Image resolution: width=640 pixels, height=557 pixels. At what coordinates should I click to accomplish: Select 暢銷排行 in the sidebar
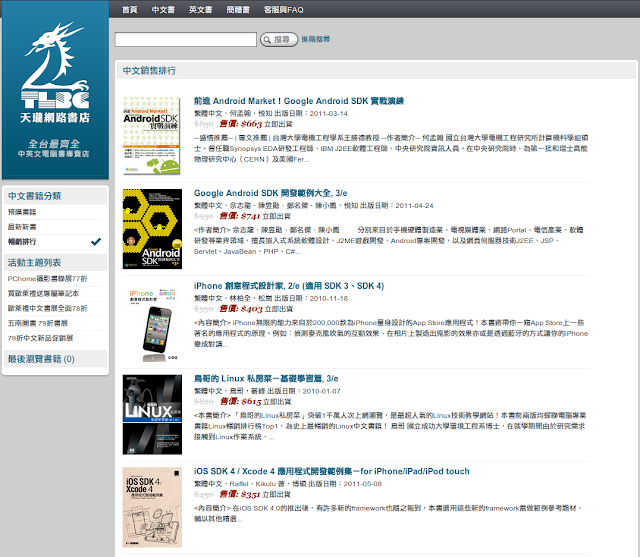pos(22,242)
